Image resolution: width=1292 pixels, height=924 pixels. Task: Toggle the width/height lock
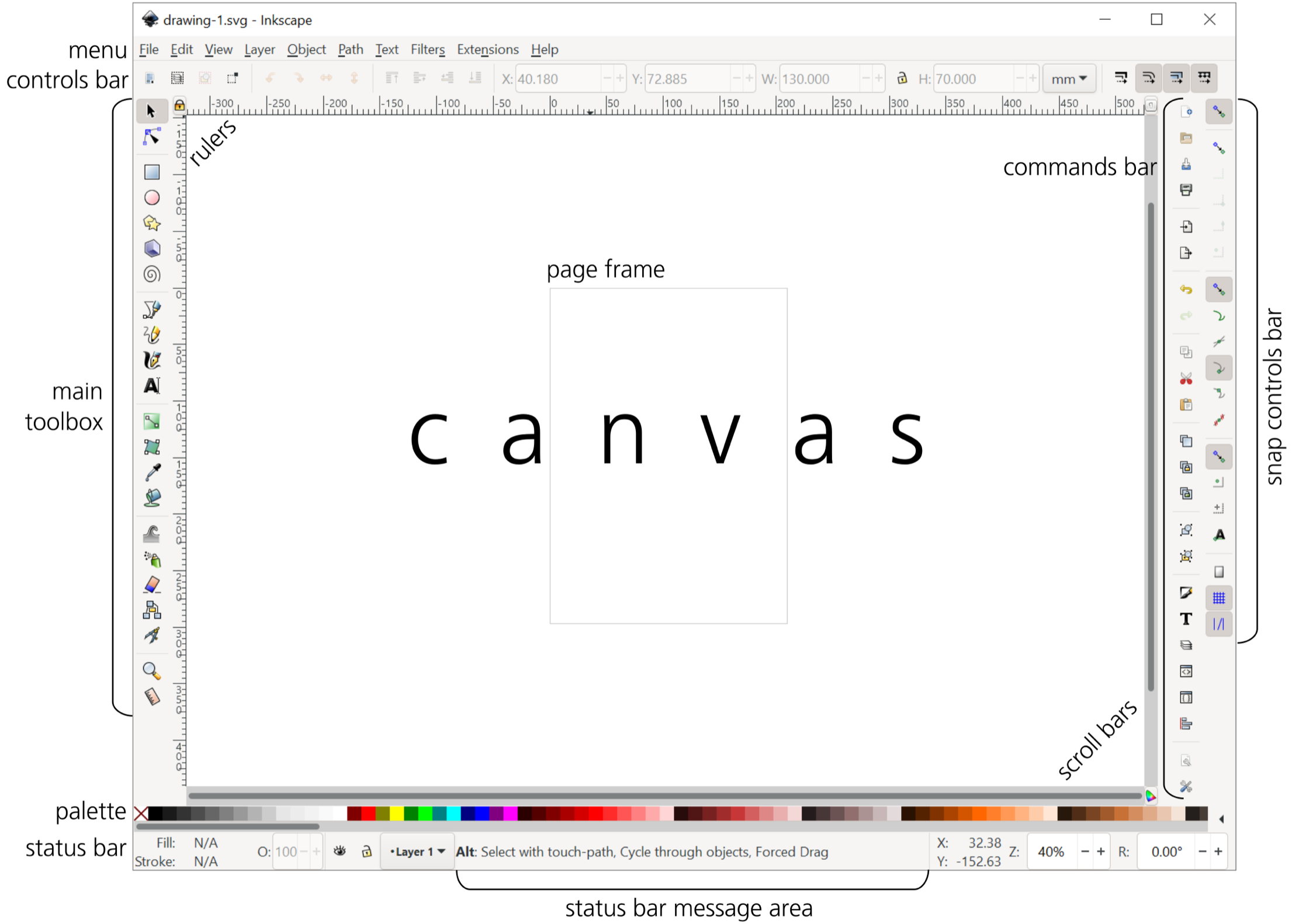pyautogui.click(x=902, y=78)
